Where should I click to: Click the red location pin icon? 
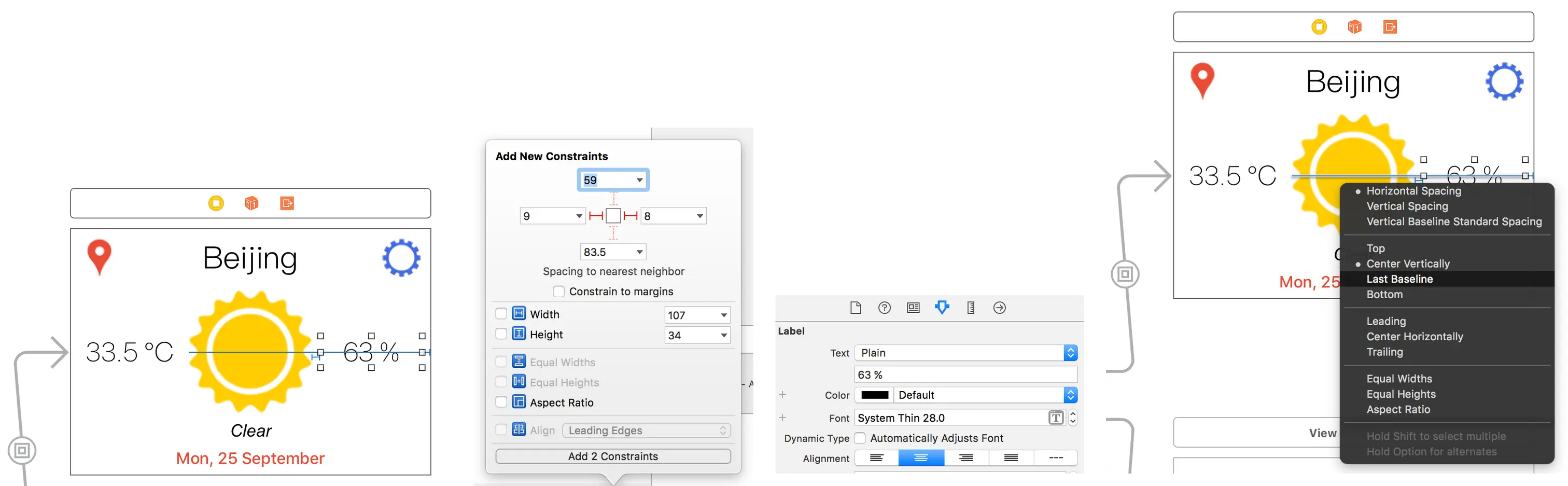(99, 257)
